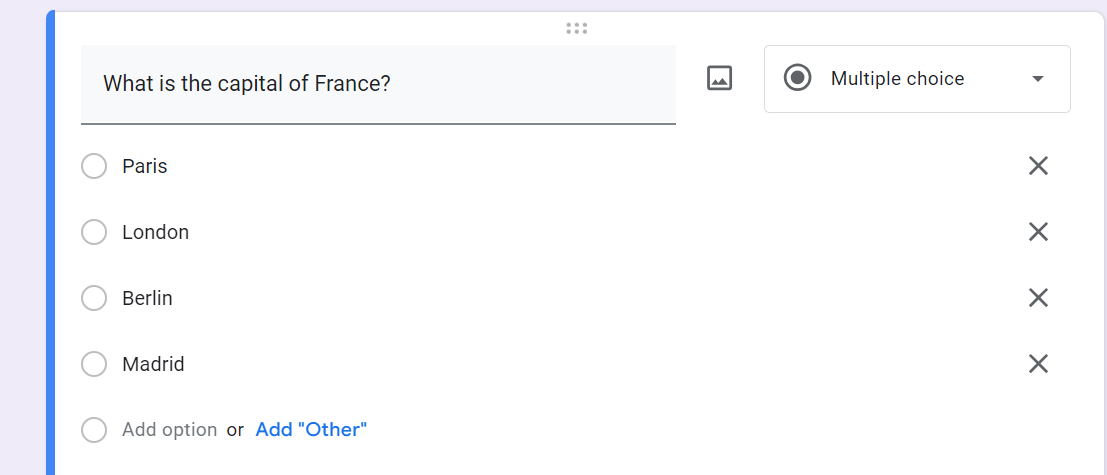Viewport: 1107px width, 475px height.
Task: Click the add image icon beside the question
Action: [720, 78]
